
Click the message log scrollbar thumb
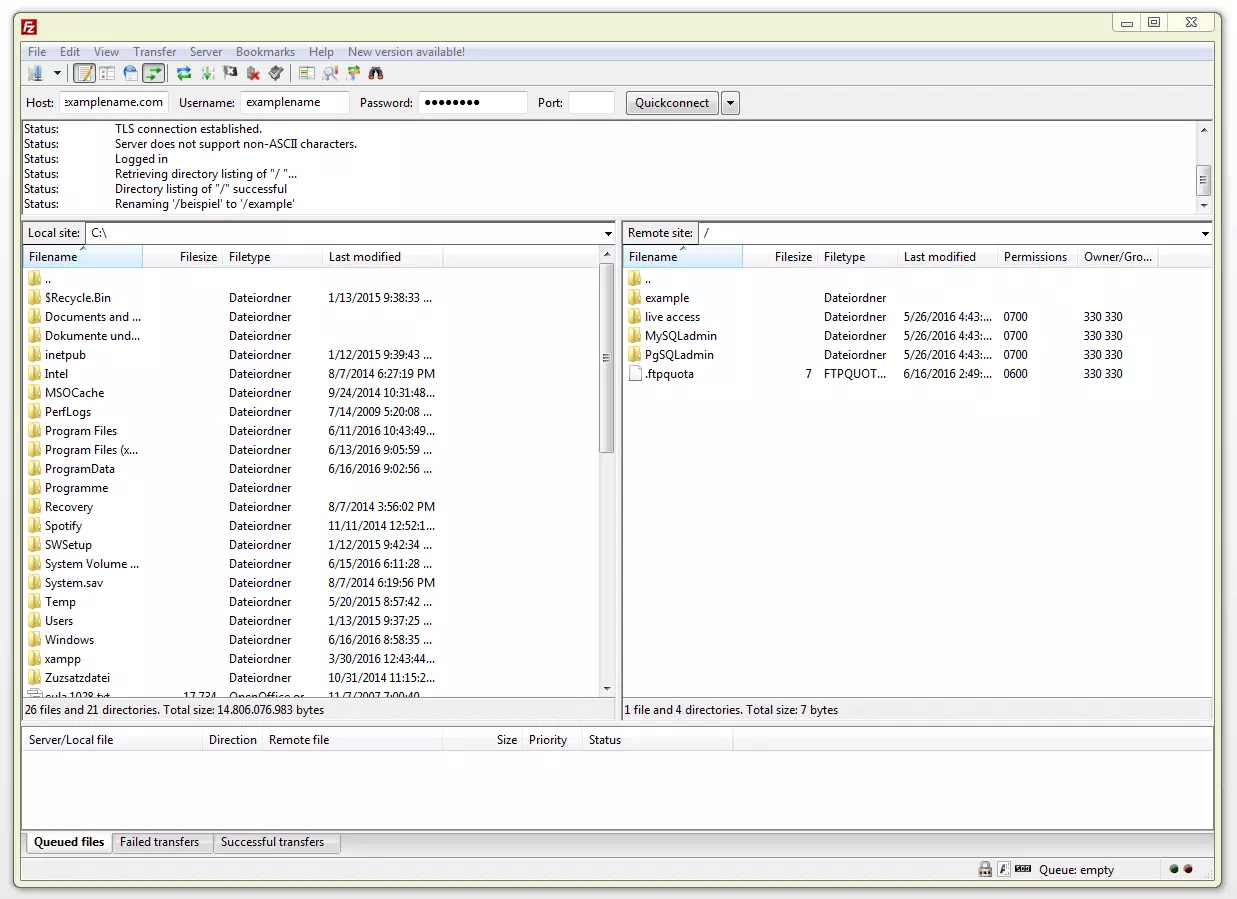(1204, 180)
